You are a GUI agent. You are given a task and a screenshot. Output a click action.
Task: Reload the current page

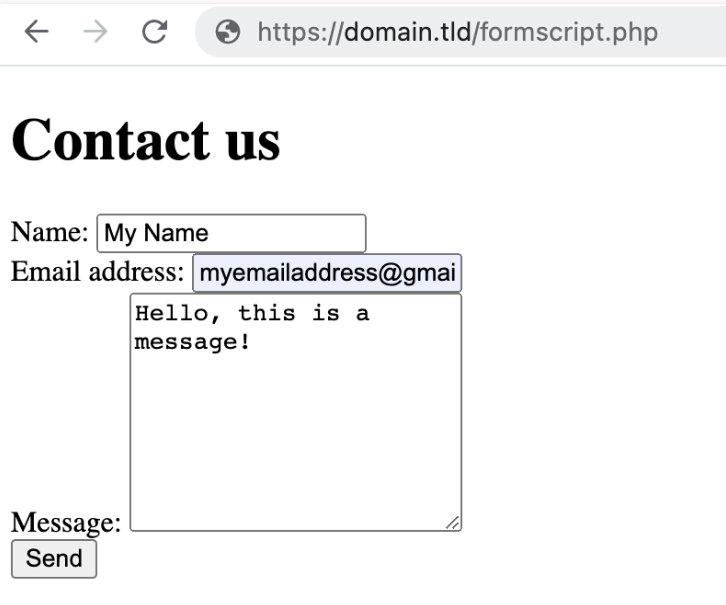154,32
